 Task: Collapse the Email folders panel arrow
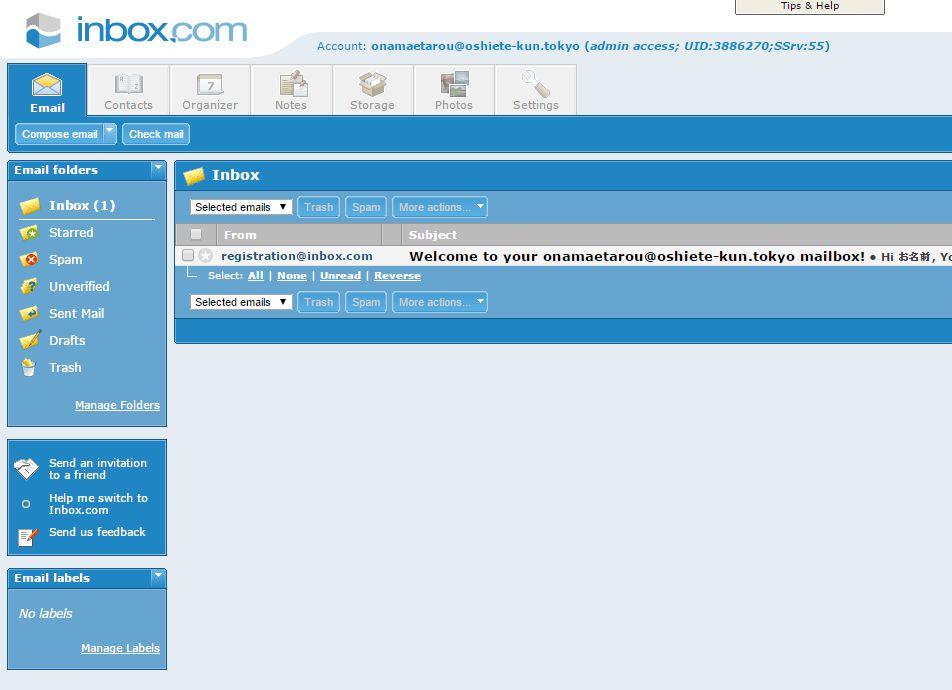tap(158, 168)
